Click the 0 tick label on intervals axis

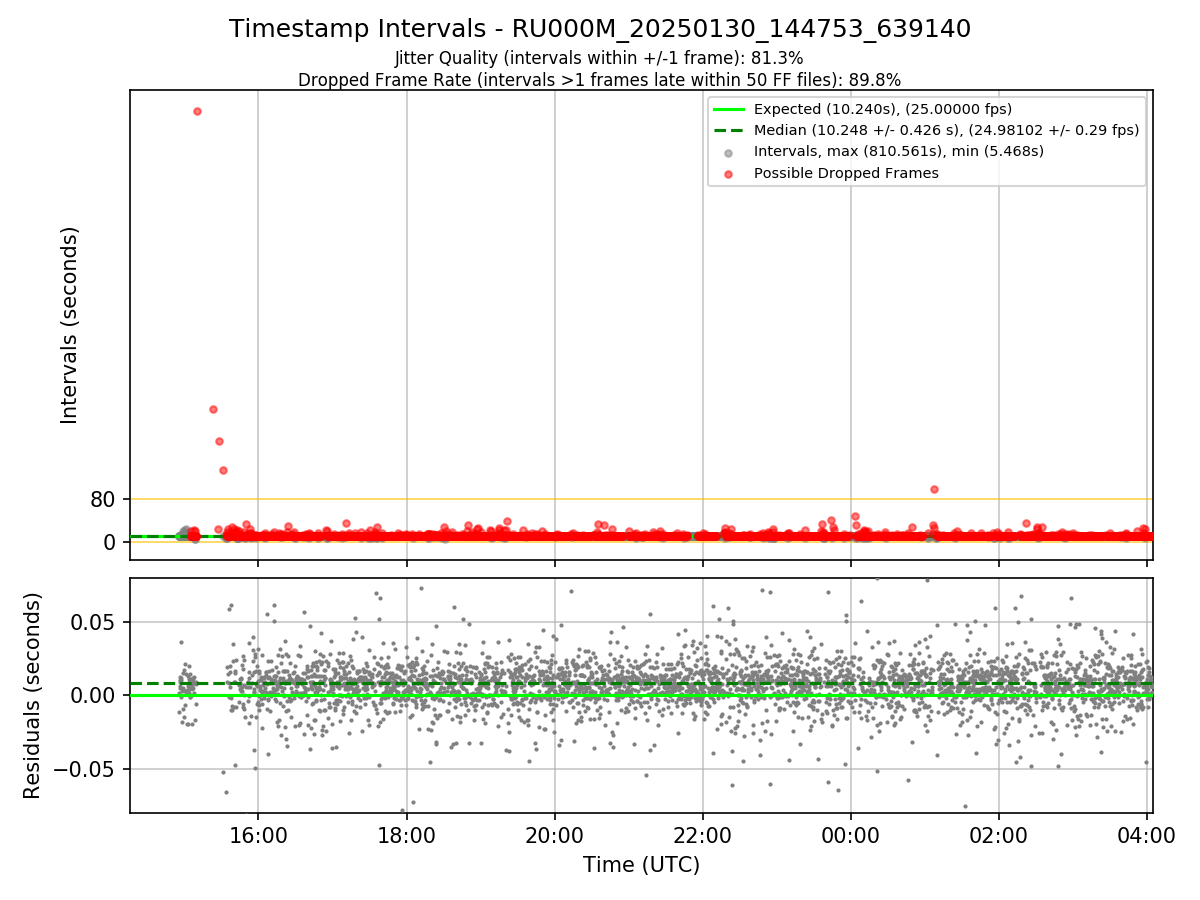click(x=110, y=542)
